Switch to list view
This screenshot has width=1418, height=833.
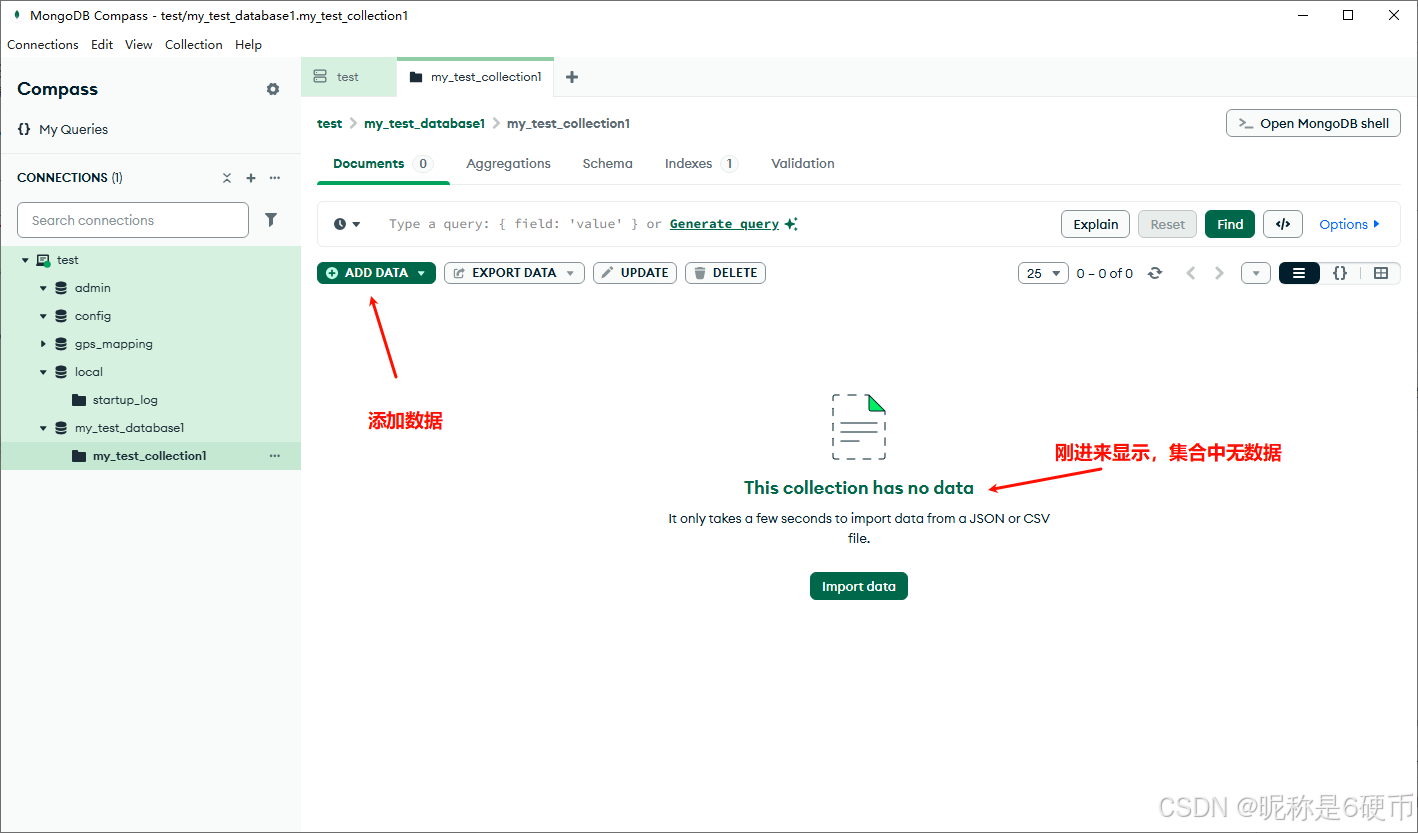tap(1299, 273)
